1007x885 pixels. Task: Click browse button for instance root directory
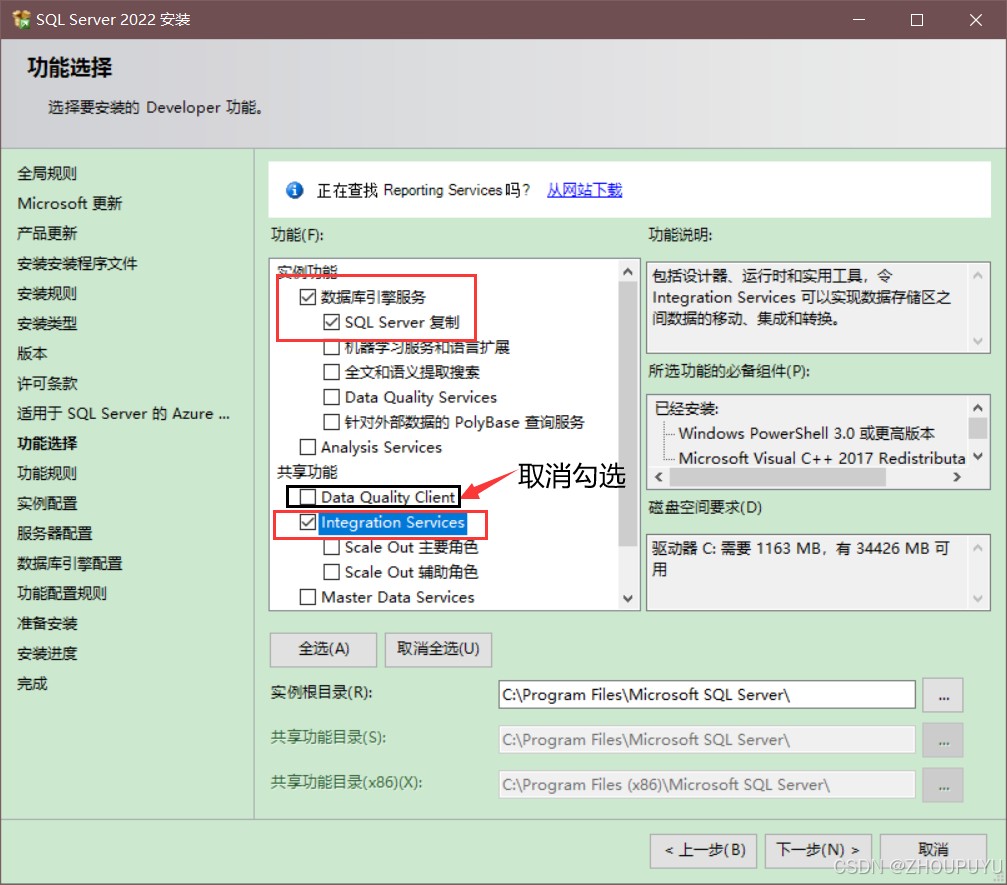[943, 694]
